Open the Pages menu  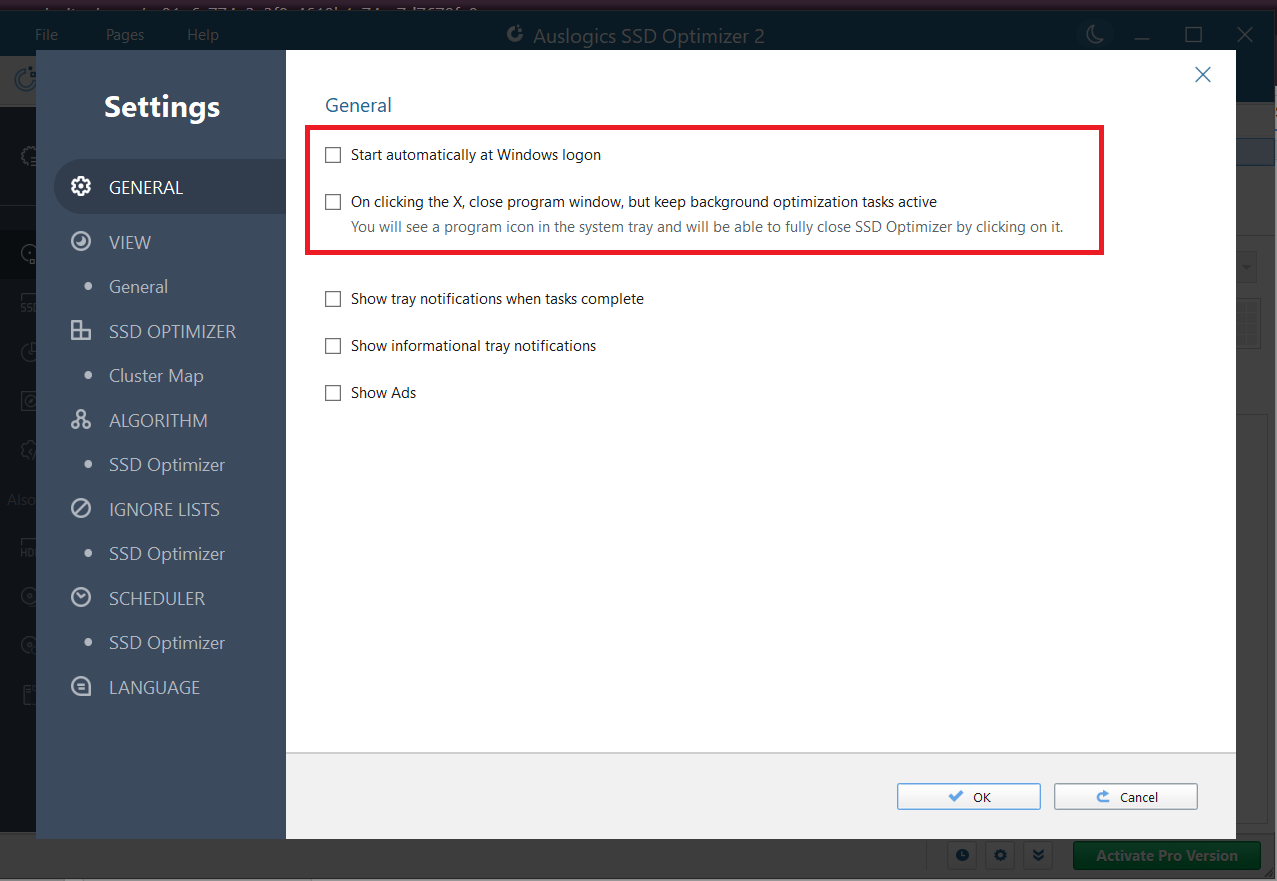[124, 34]
